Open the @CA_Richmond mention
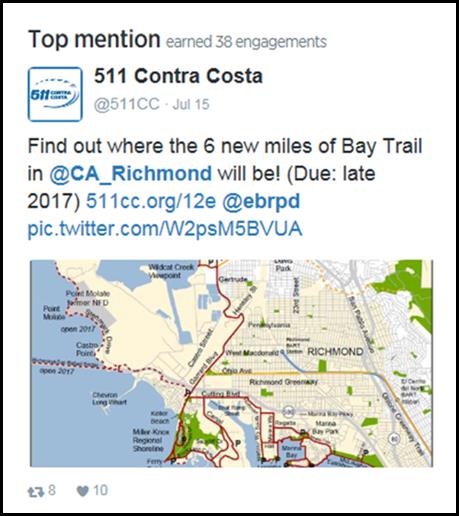 click(130, 174)
